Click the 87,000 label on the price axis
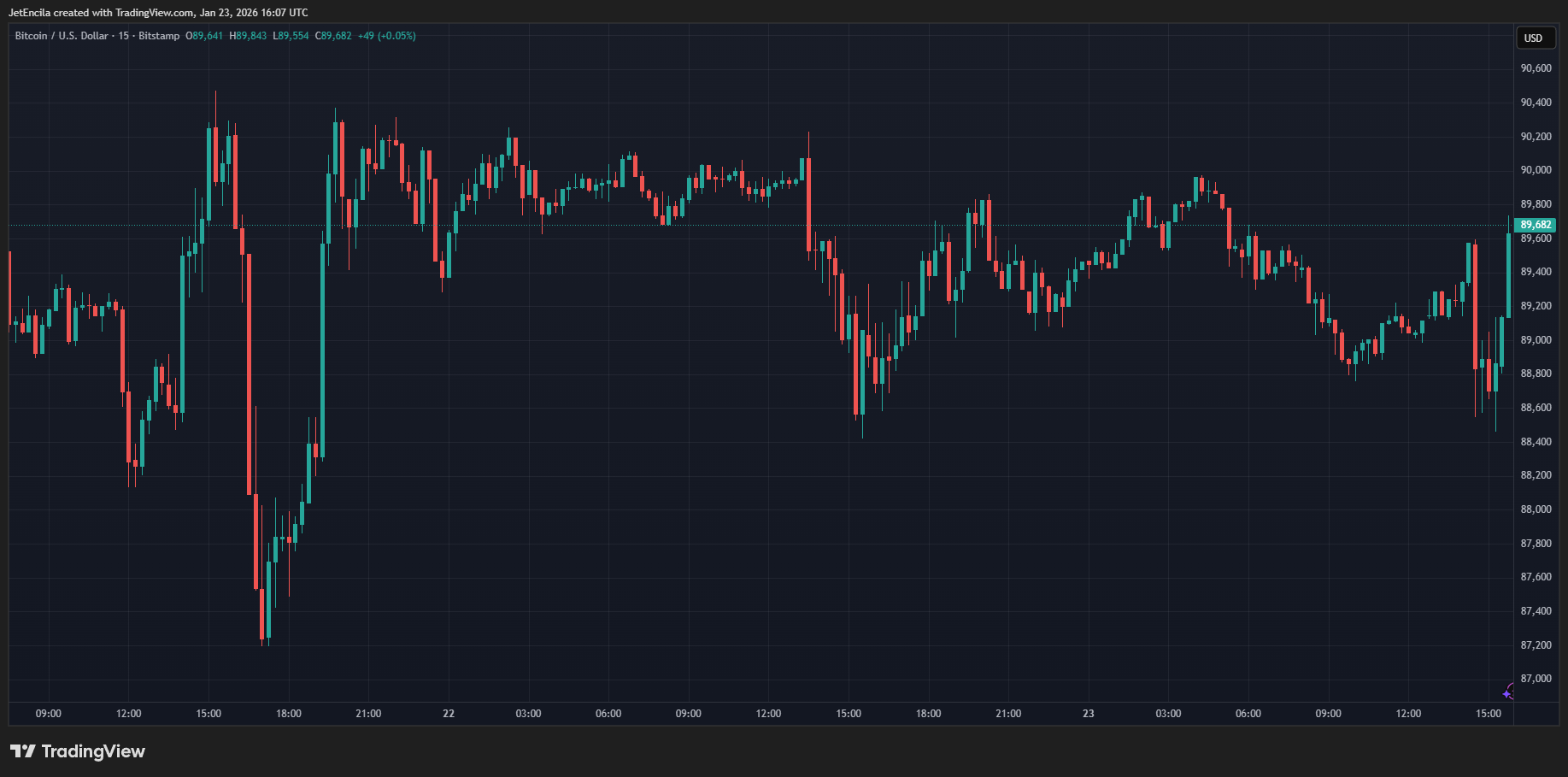The width and height of the screenshot is (1568, 777). click(x=1536, y=679)
